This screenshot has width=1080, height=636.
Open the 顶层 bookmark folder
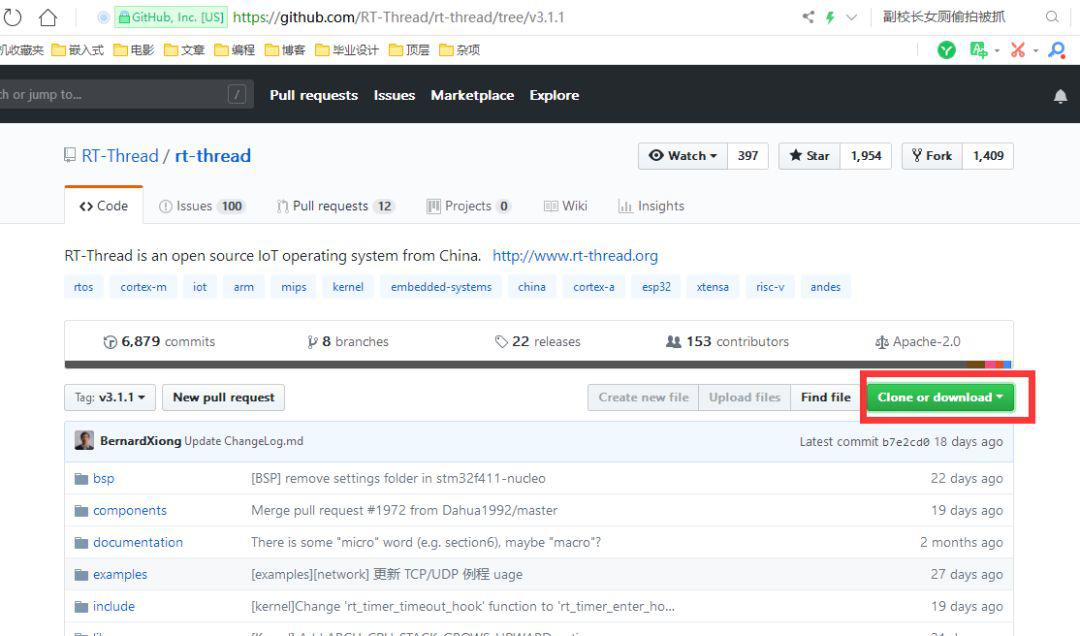pyautogui.click(x=409, y=50)
